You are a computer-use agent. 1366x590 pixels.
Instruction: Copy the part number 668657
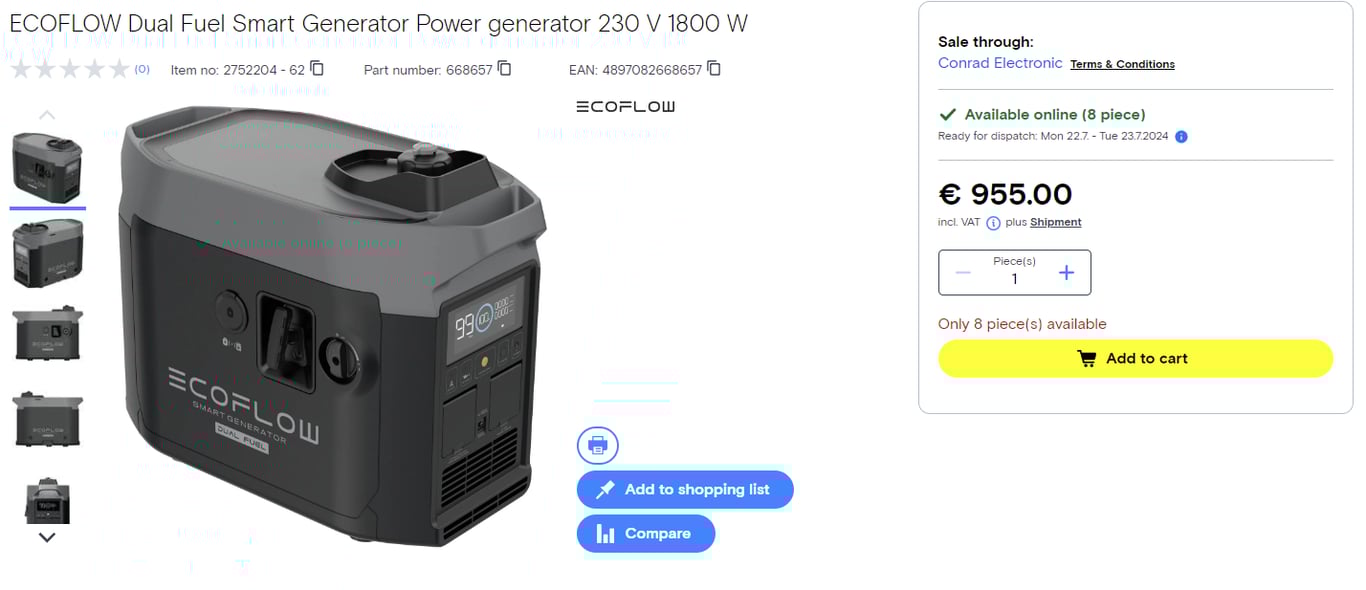coord(505,69)
